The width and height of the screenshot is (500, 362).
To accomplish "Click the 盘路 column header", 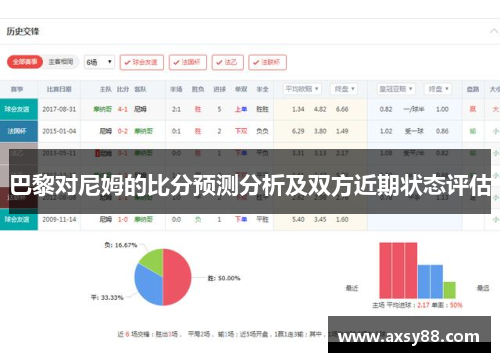I will 473,89.
